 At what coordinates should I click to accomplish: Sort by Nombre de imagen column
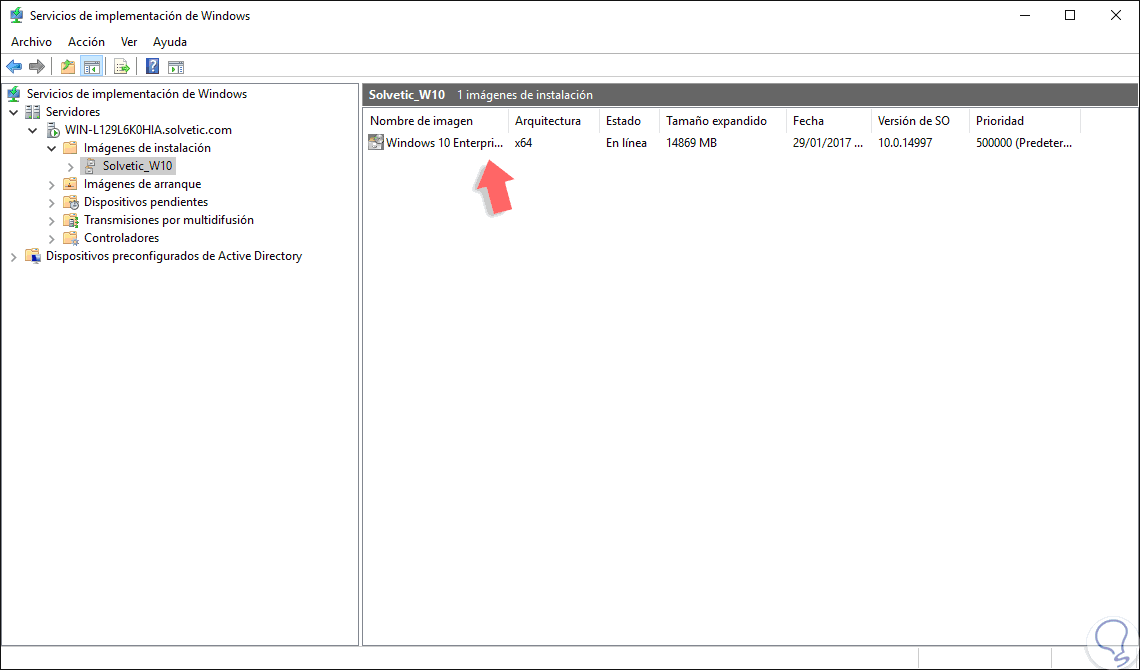tap(435, 121)
